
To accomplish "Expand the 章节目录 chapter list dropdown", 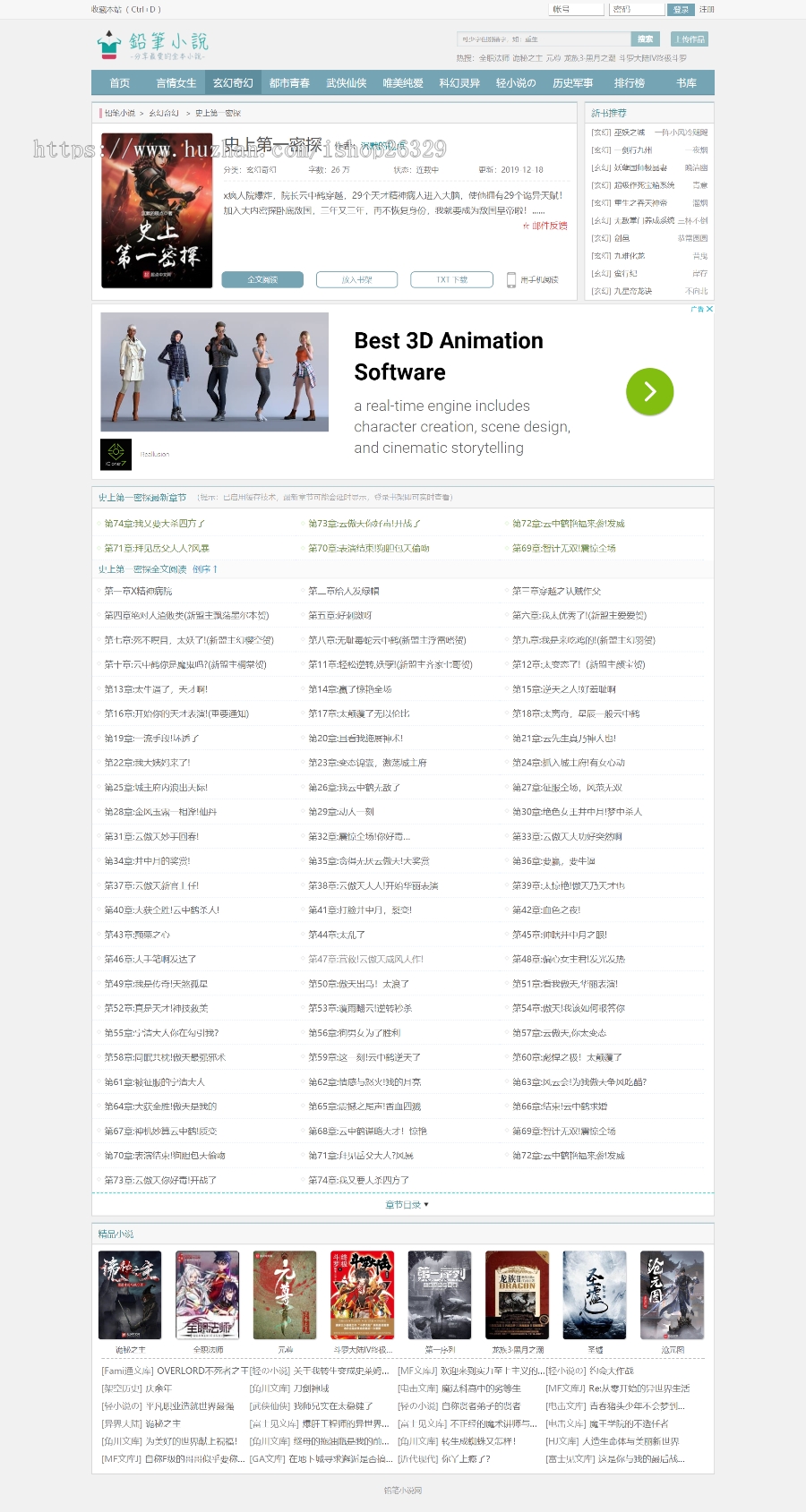I will pyautogui.click(x=407, y=1205).
